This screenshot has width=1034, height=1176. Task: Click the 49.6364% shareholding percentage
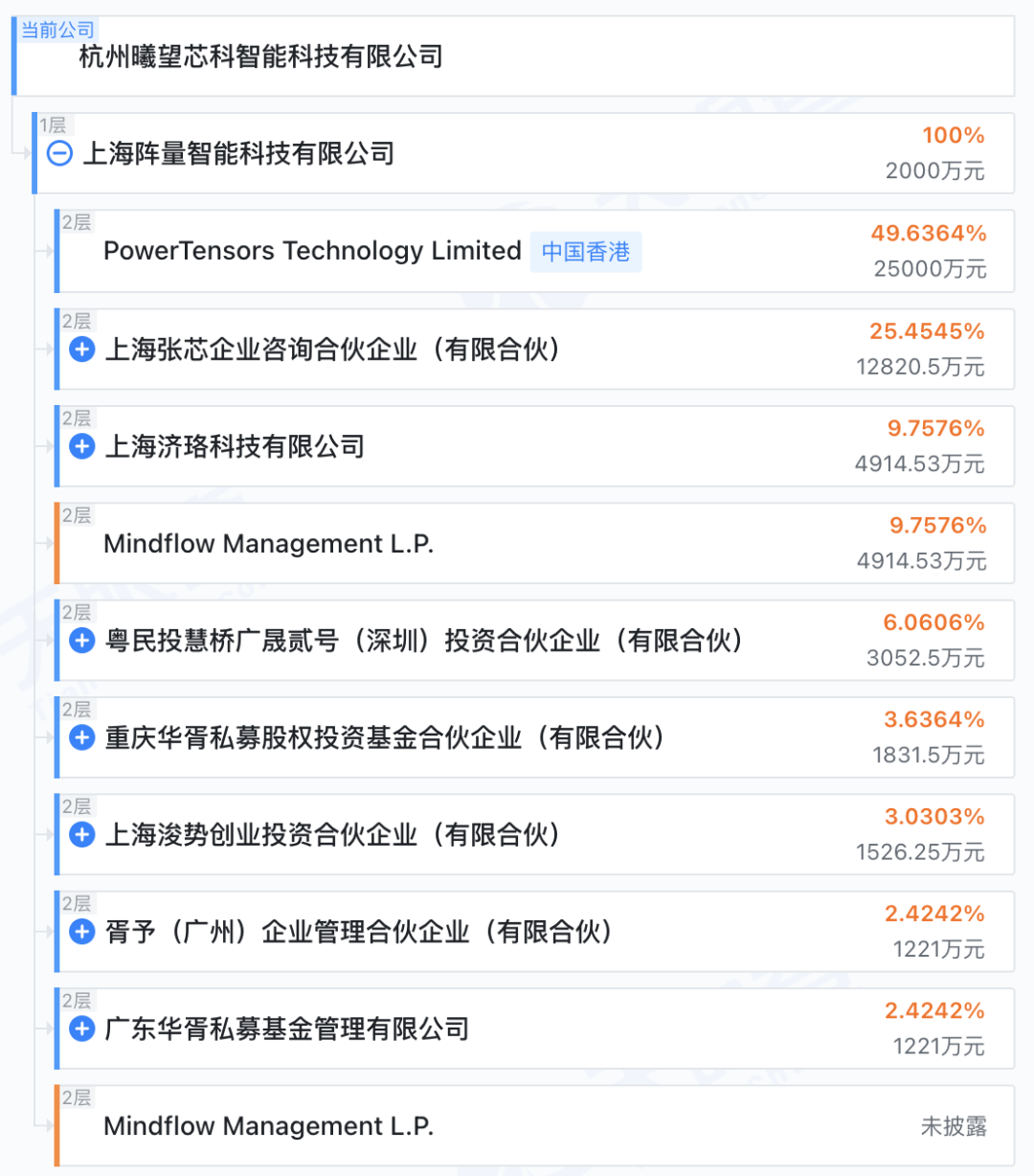click(x=929, y=234)
